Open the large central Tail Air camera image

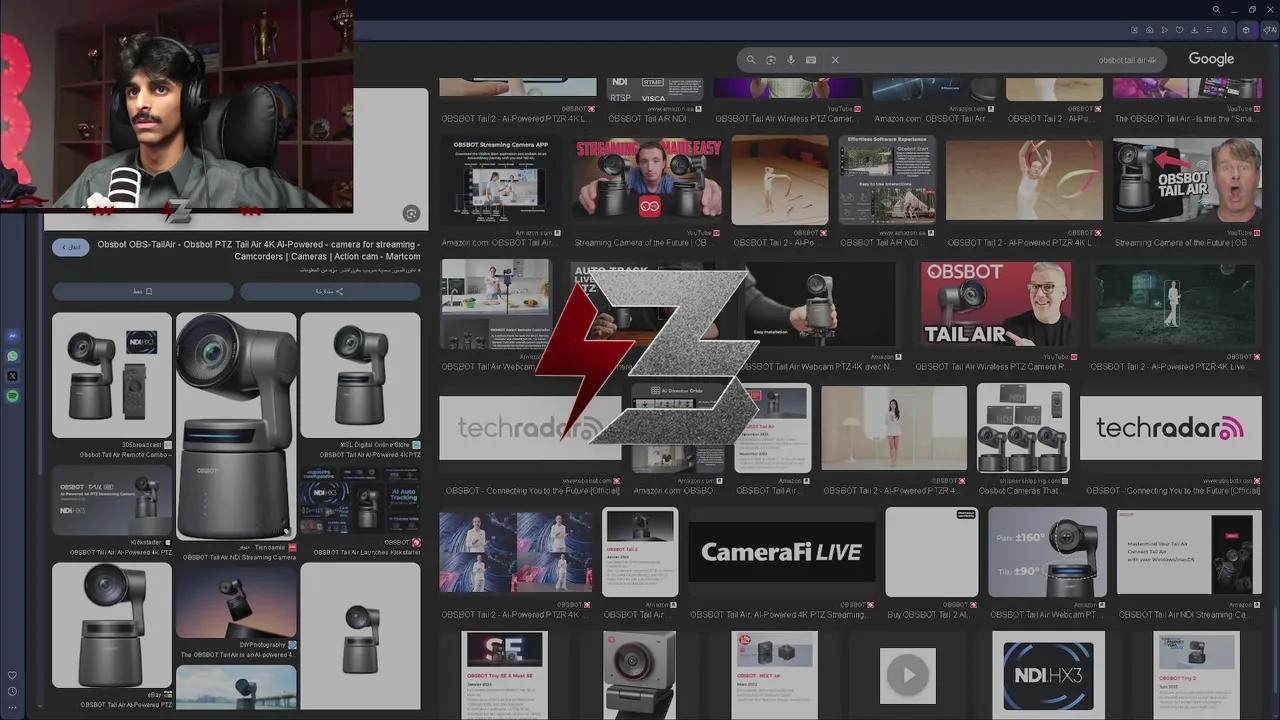pos(236,426)
